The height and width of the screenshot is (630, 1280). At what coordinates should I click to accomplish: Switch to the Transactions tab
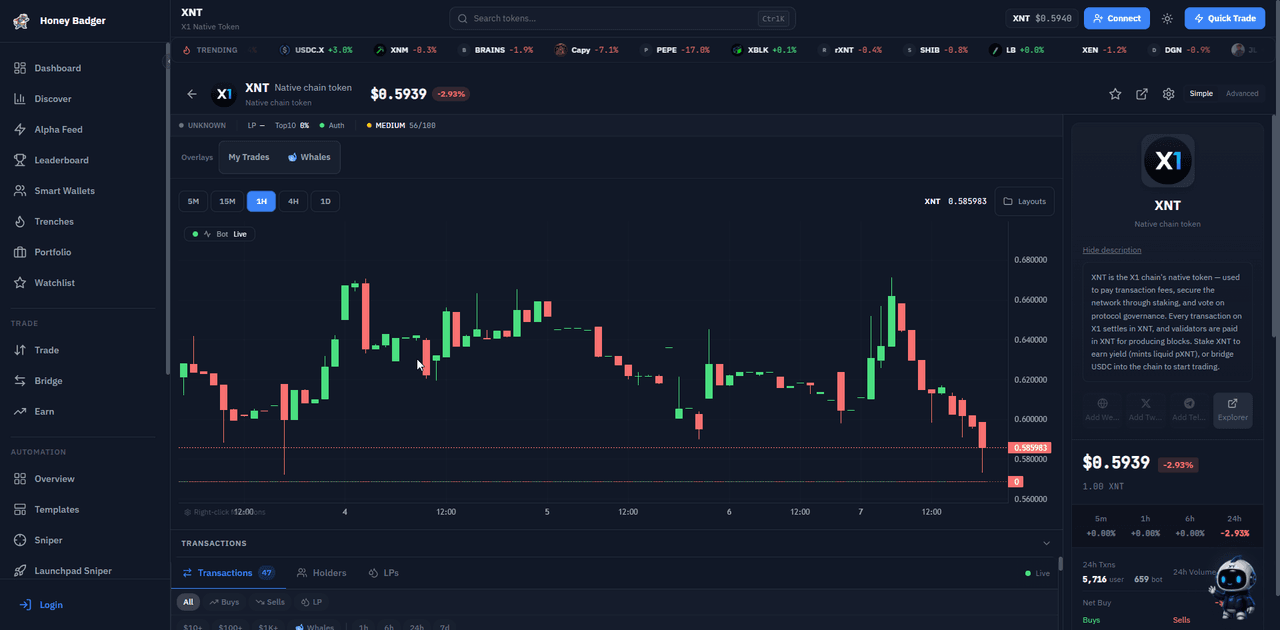click(x=227, y=573)
